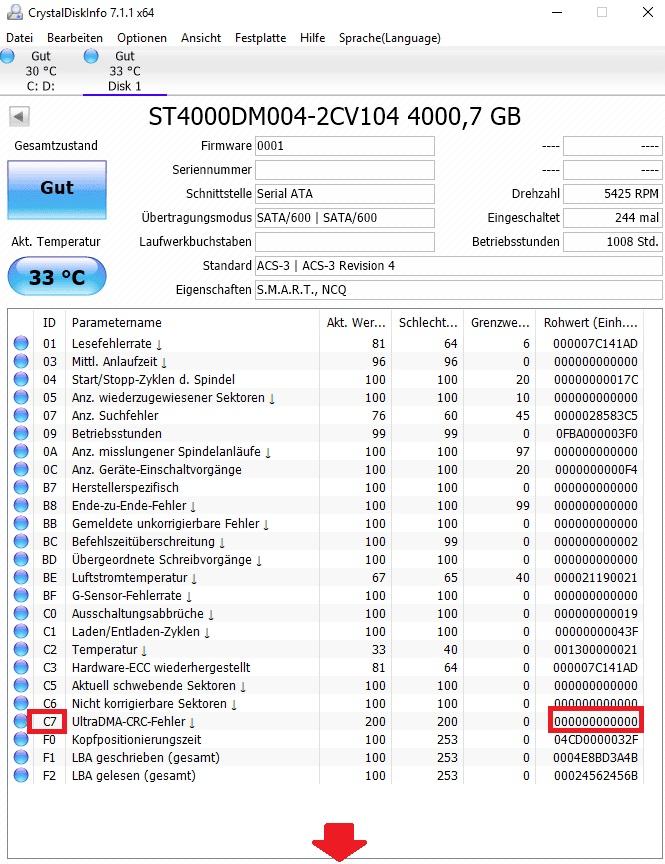Click the Seriennummer field
The height and width of the screenshot is (864, 665).
[344, 170]
